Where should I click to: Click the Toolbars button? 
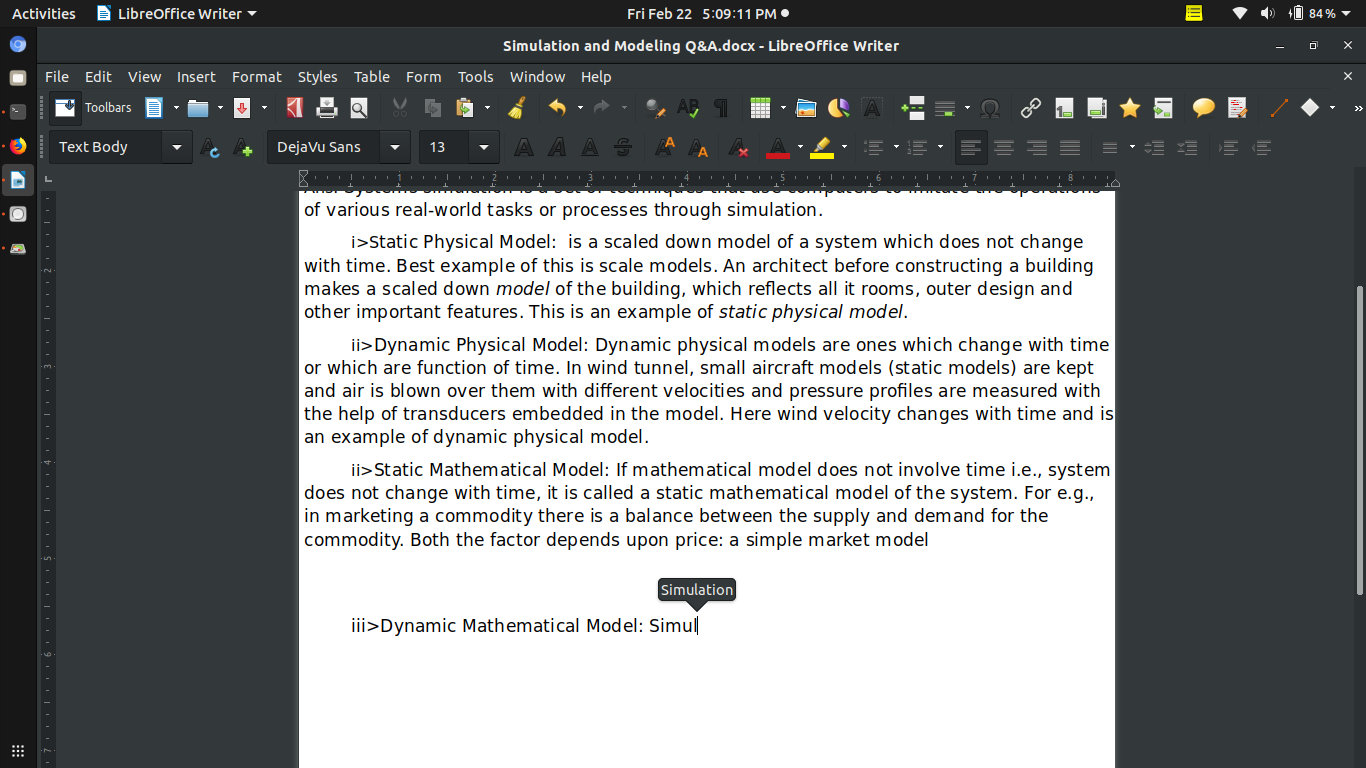(92, 108)
